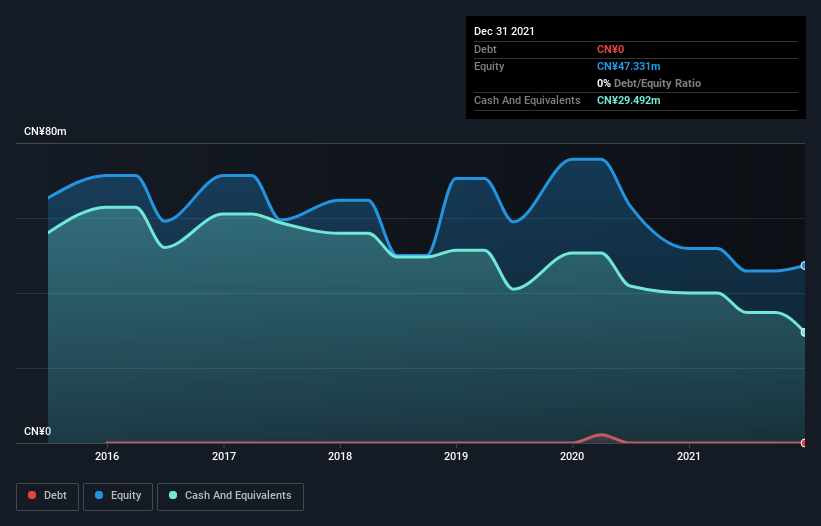Click the teal Cash endpoint marker

(x=804, y=332)
